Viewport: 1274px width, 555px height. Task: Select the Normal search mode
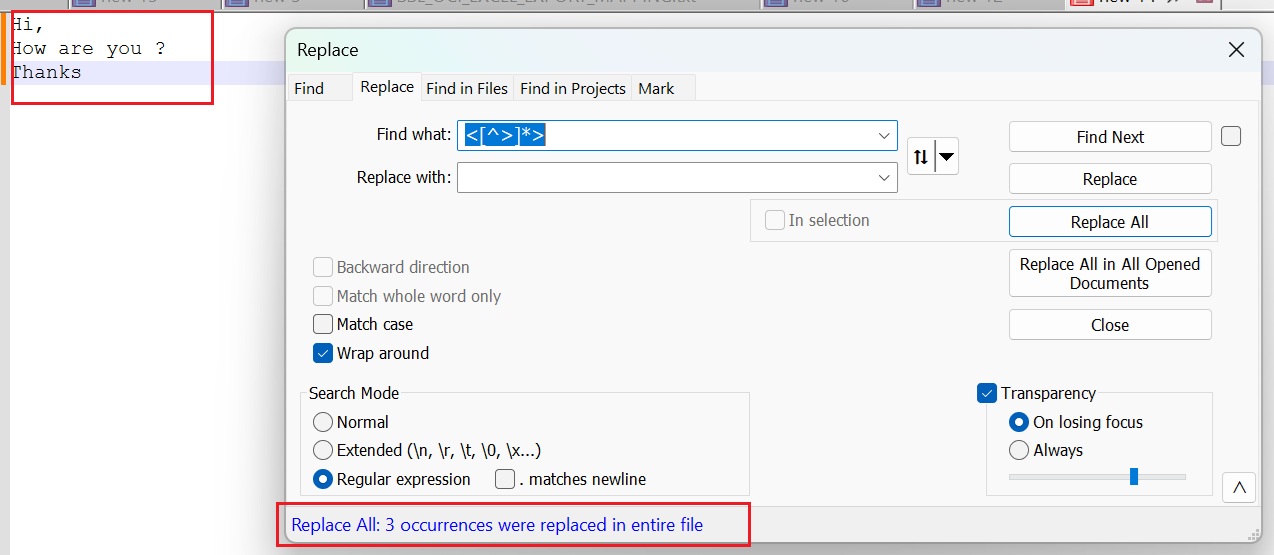pyautogui.click(x=323, y=422)
